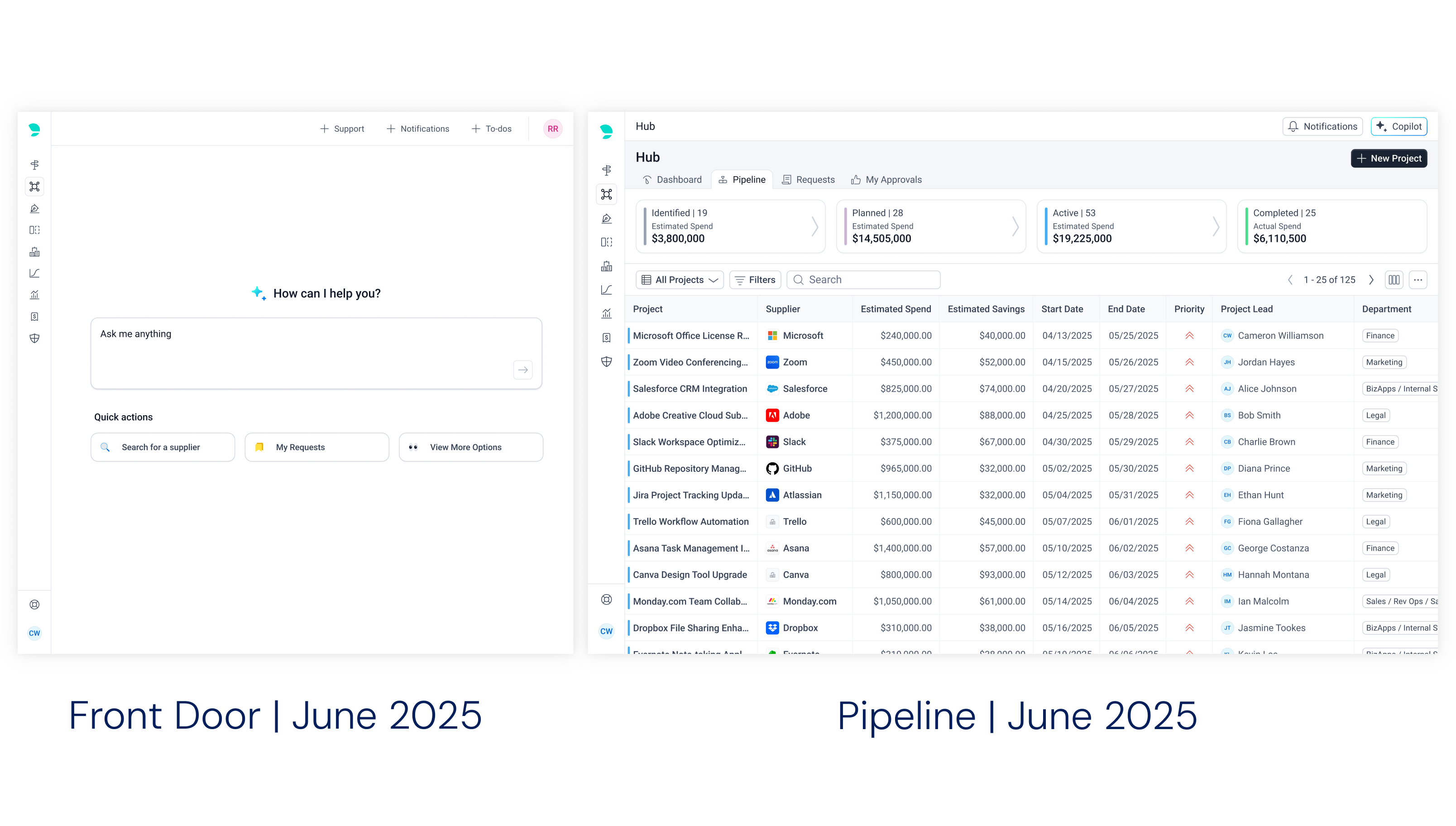Click the projects Search field
Screen dimensions: 1456x826
click(x=863, y=280)
